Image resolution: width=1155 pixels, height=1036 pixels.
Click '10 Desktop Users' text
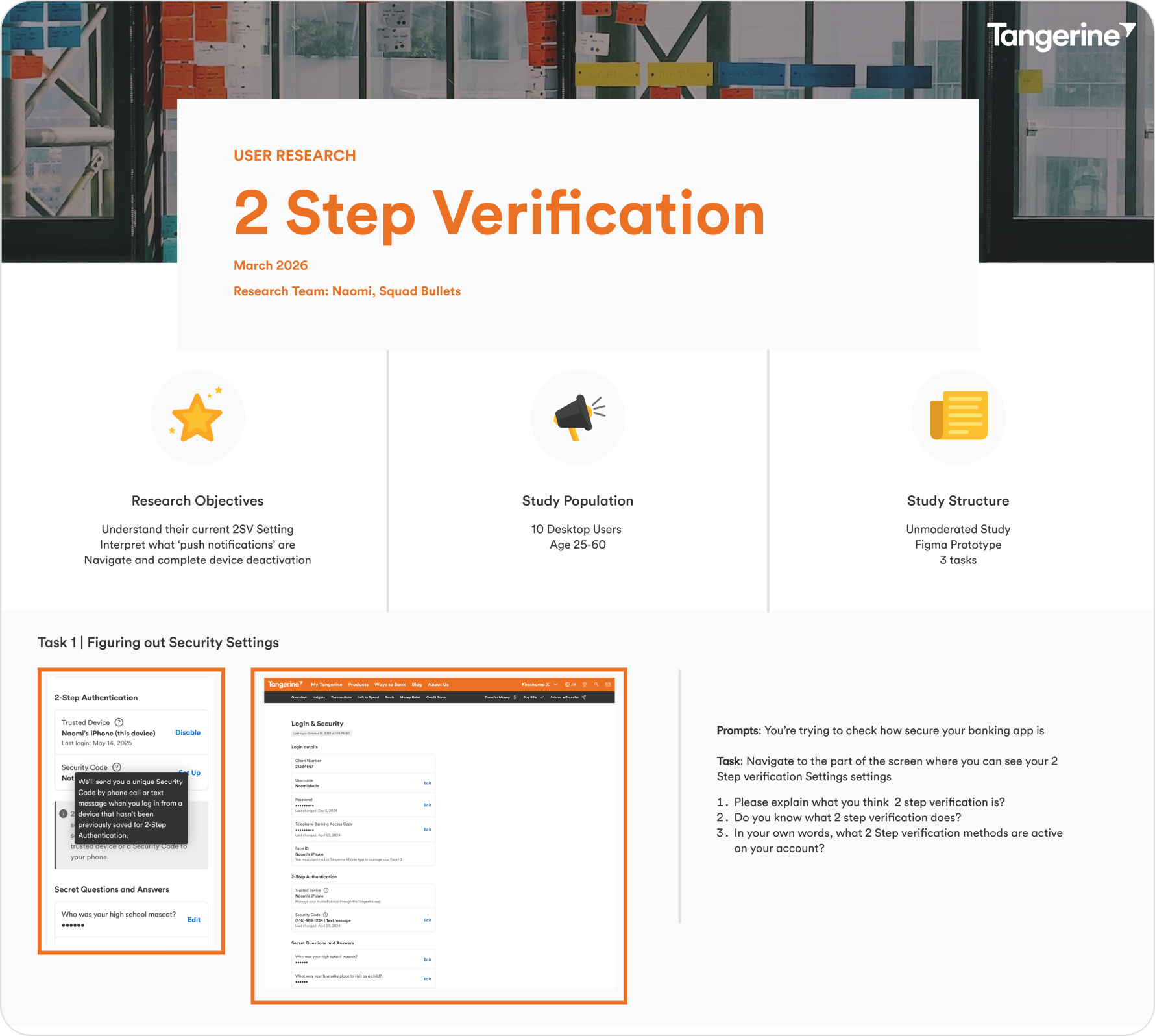point(576,529)
